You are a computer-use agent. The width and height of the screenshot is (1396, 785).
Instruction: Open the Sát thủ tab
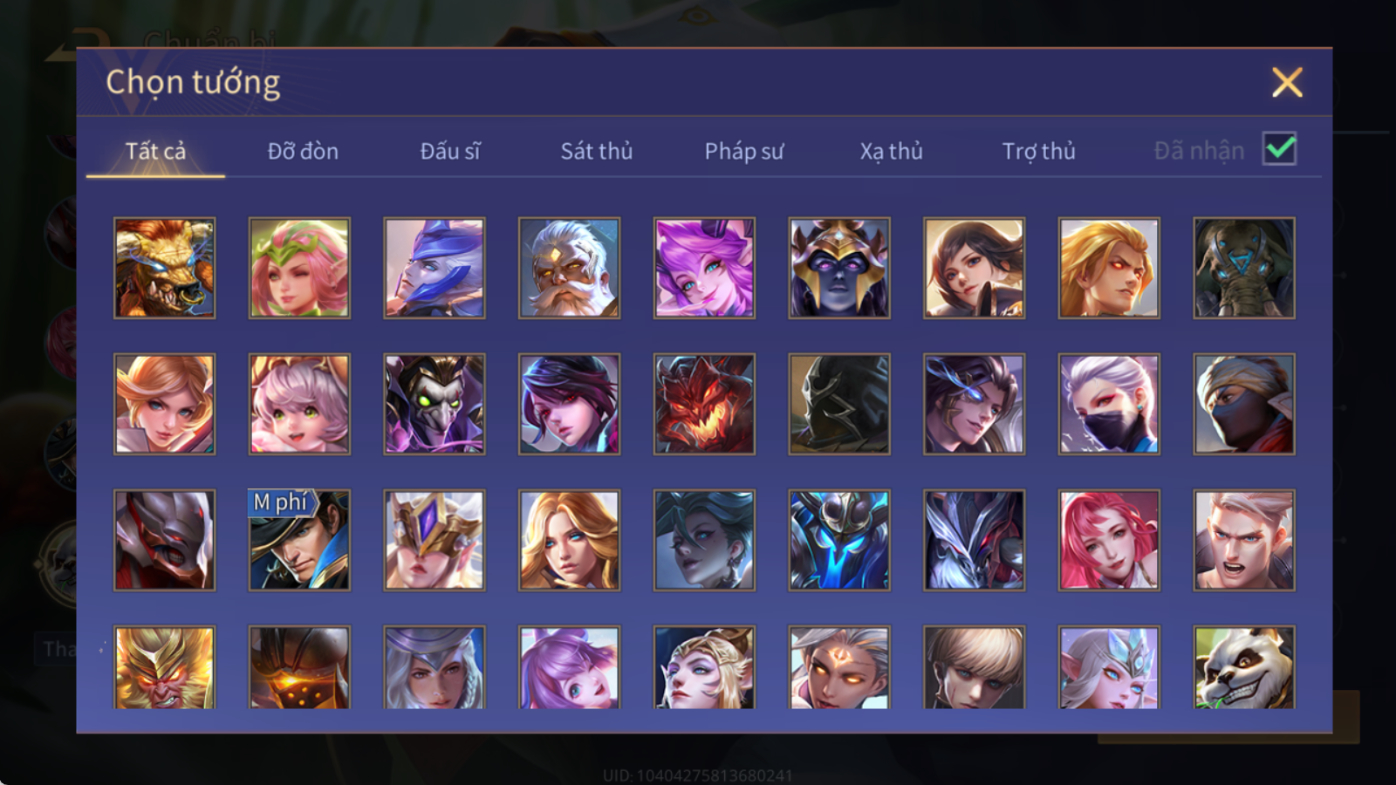[597, 151]
